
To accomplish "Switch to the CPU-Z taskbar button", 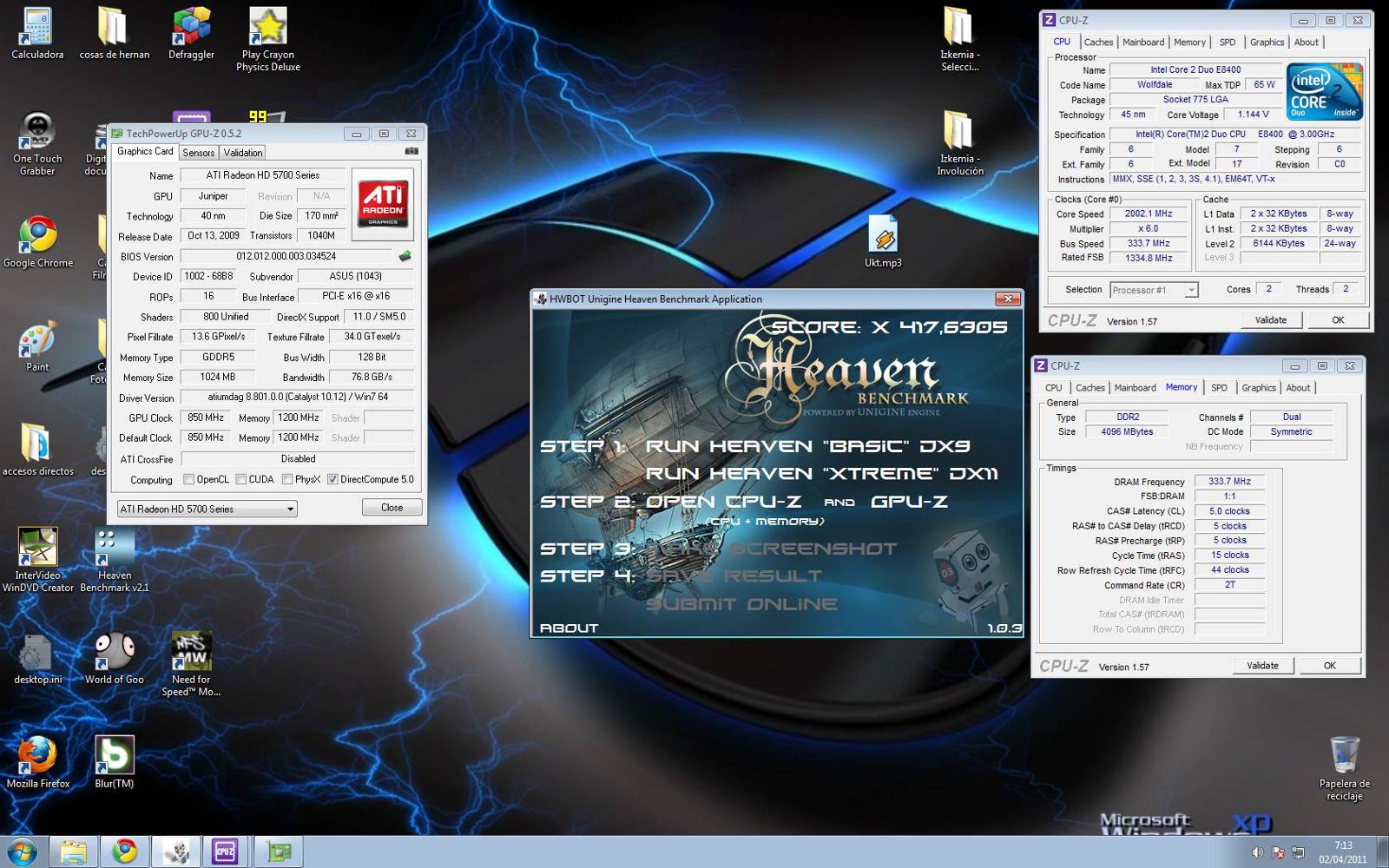I will (225, 852).
